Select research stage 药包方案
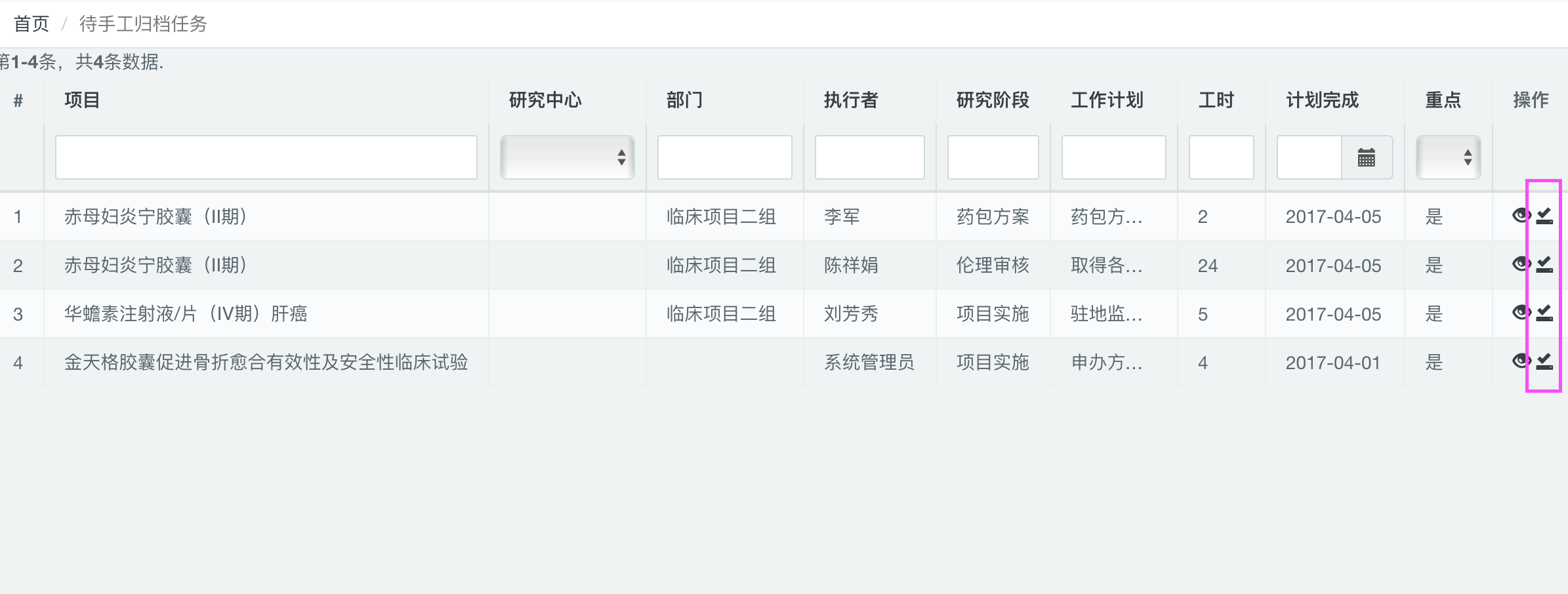This screenshot has width=1568, height=594. [993, 216]
